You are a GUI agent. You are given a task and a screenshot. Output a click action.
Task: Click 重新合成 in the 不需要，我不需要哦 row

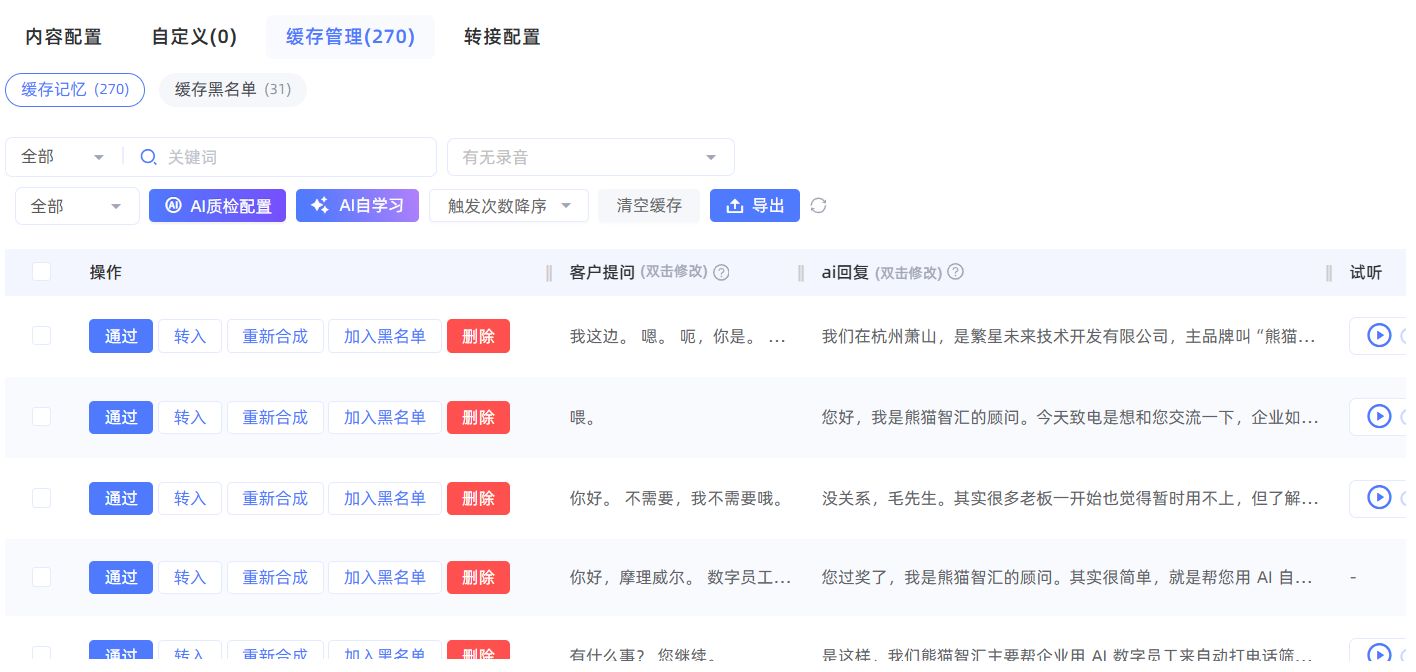[x=275, y=498]
